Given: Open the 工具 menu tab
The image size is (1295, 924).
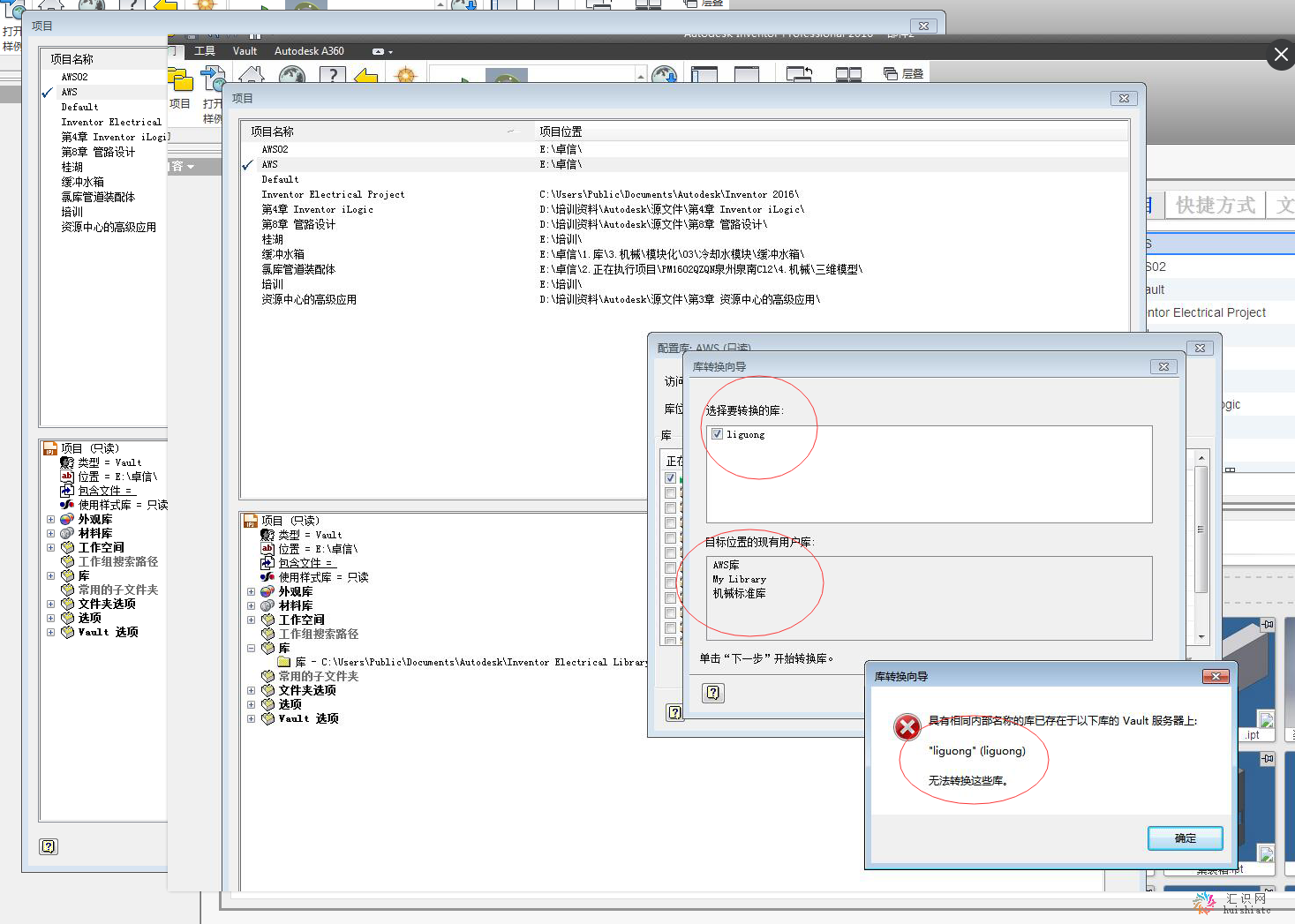Looking at the screenshot, I should click(205, 51).
